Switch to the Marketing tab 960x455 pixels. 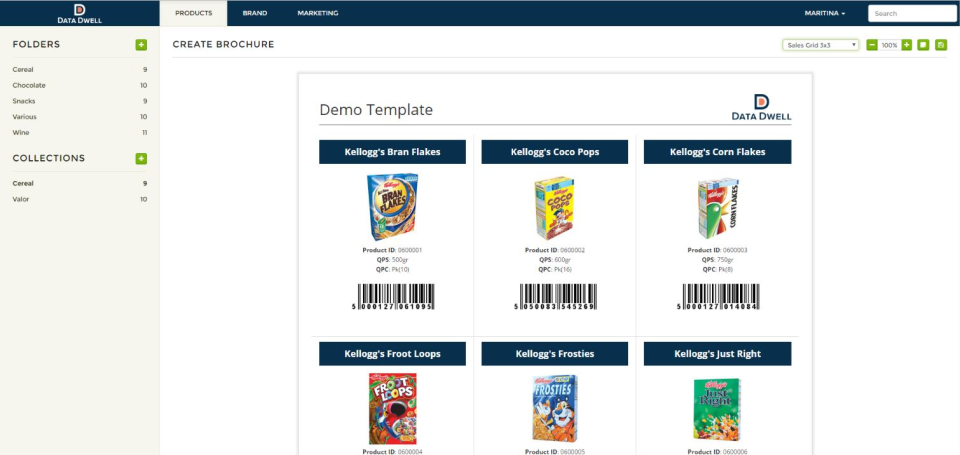[x=318, y=13]
